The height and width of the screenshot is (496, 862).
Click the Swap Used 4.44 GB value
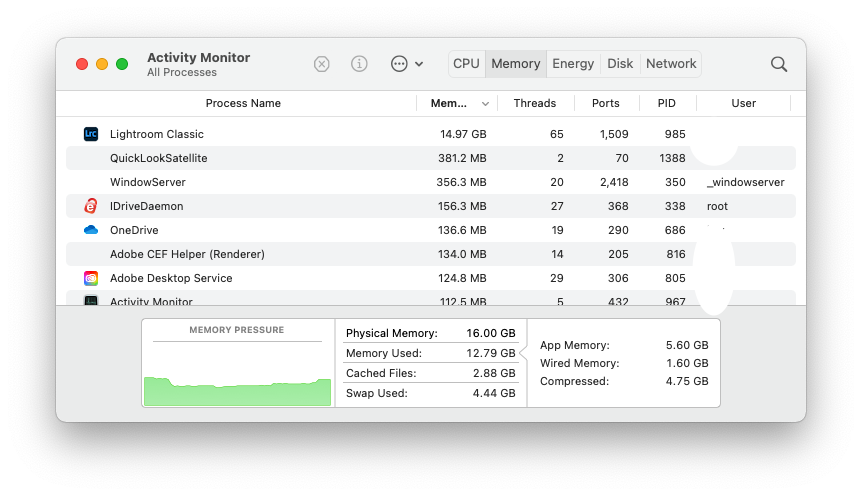[x=494, y=393]
